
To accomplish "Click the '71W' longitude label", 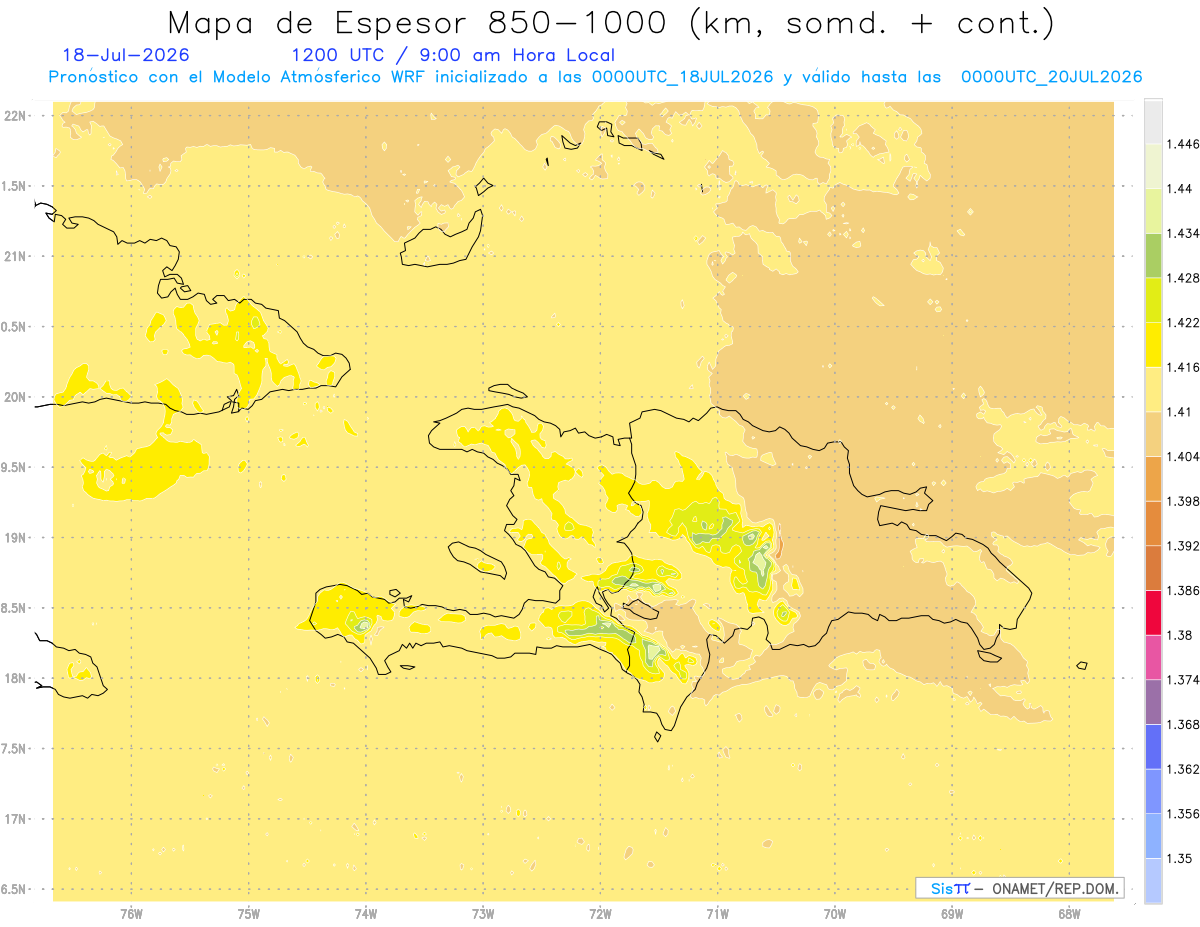I will pyautogui.click(x=717, y=914).
